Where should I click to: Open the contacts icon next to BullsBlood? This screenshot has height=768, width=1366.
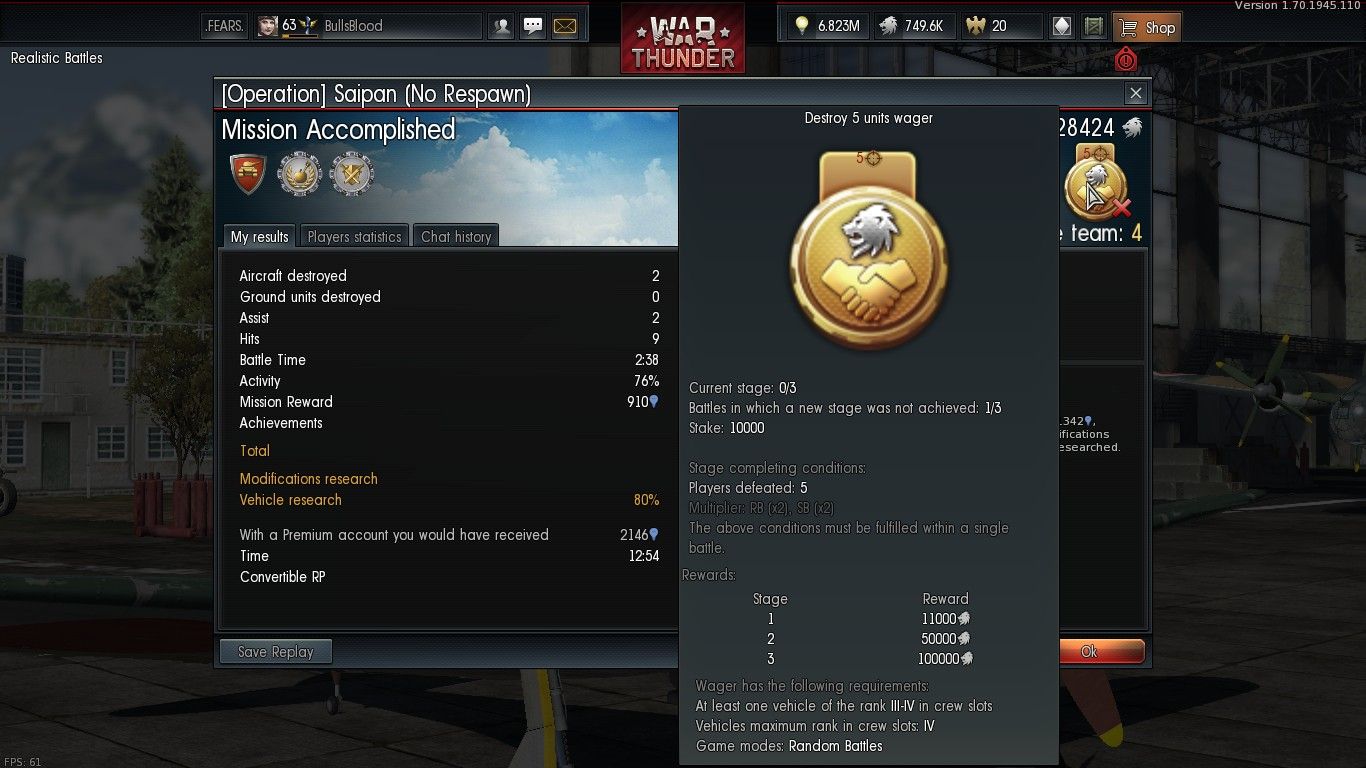[x=501, y=26]
